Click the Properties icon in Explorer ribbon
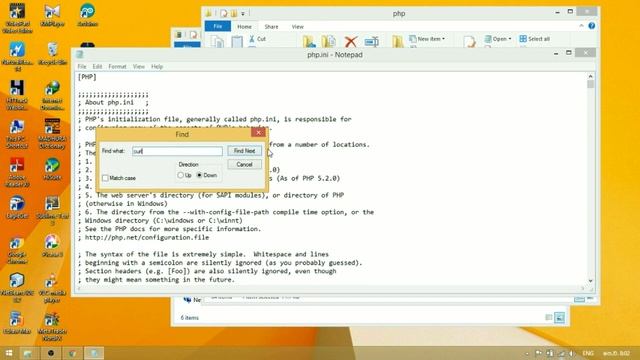 469,41
